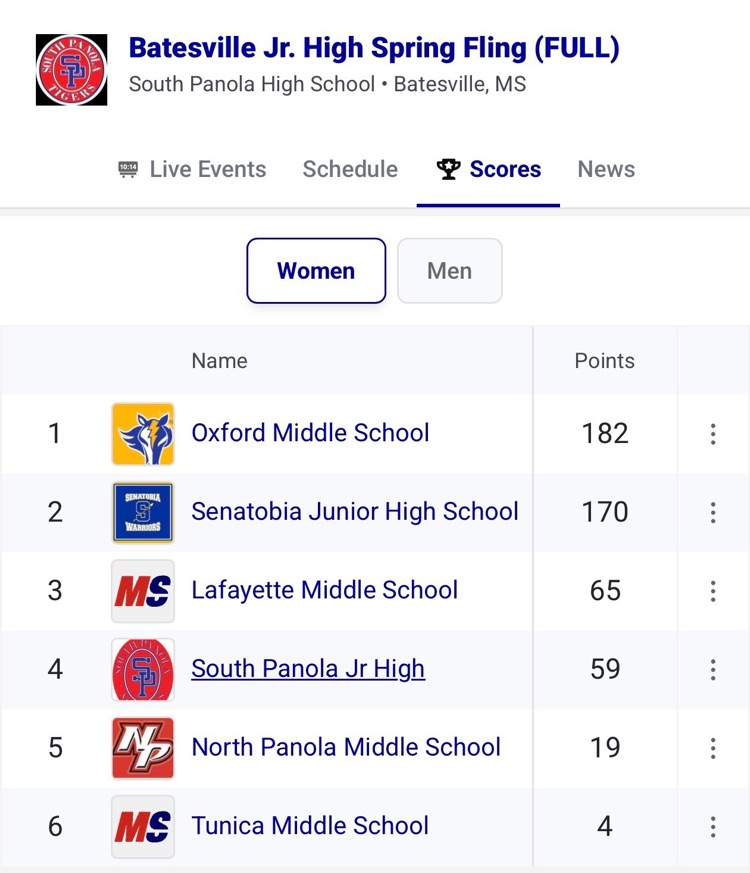Viewport: 750px width, 873px height.
Task: Switch scores to Men
Action: pos(449,271)
